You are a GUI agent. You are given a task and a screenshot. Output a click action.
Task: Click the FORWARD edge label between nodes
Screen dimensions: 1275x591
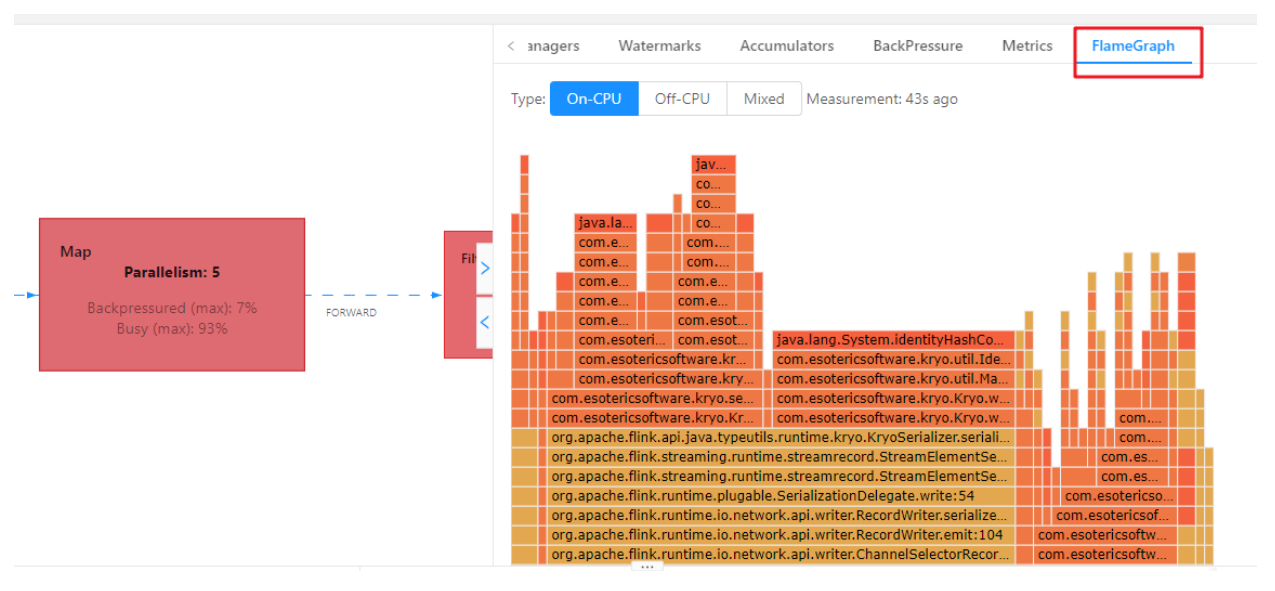coord(351,313)
